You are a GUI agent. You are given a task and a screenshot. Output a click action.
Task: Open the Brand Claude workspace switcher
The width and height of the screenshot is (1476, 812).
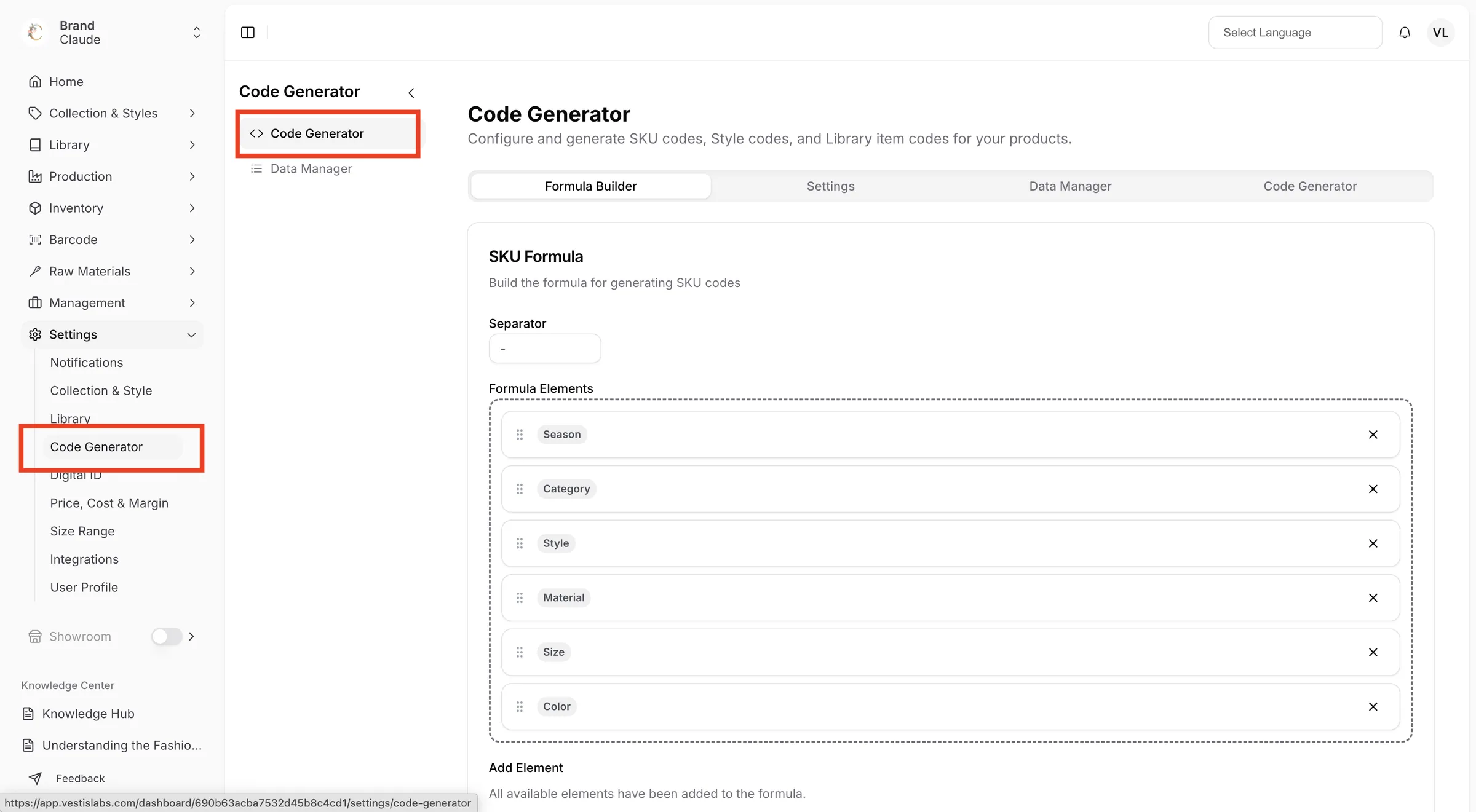click(113, 33)
